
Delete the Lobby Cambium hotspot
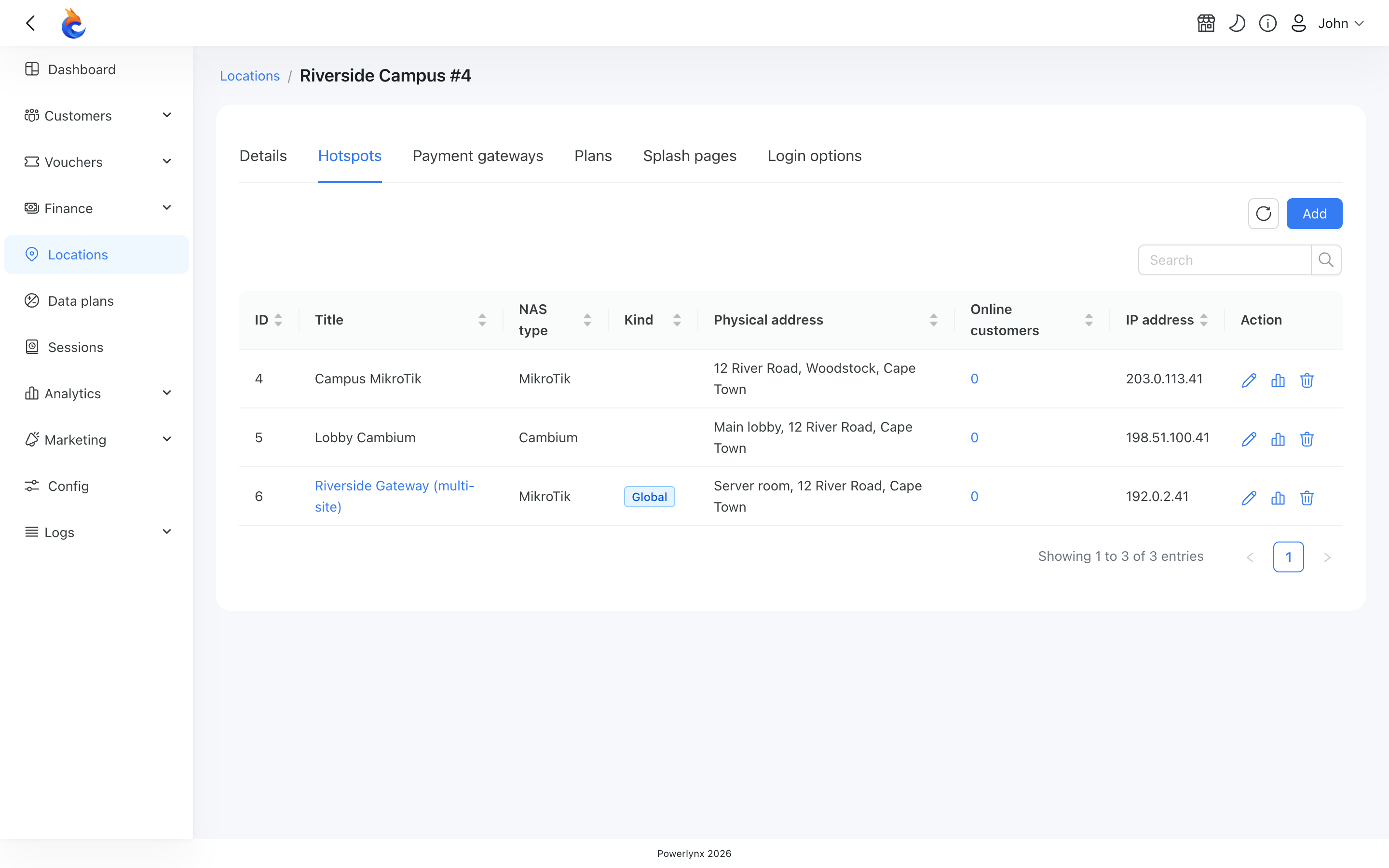(1307, 439)
